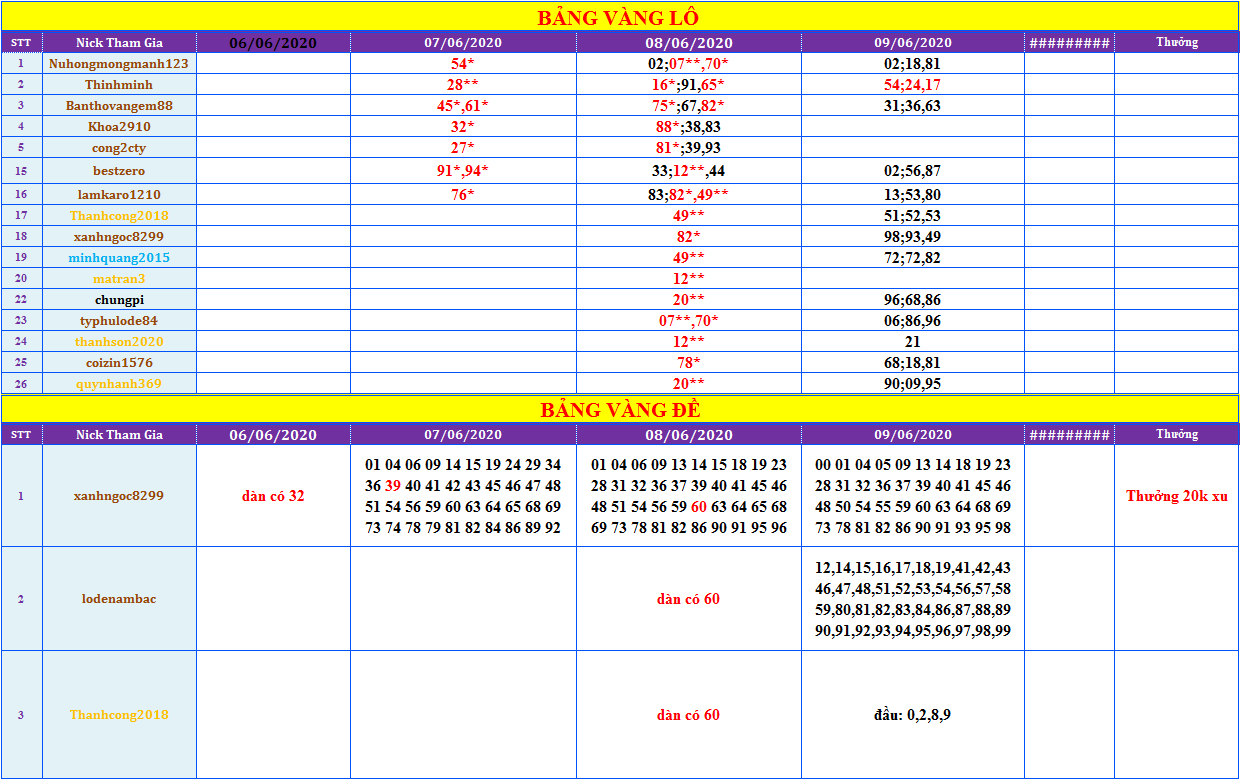Viewport: 1240px width, 779px height.
Task: Click the cell 16*;91,65*
Action: point(689,84)
